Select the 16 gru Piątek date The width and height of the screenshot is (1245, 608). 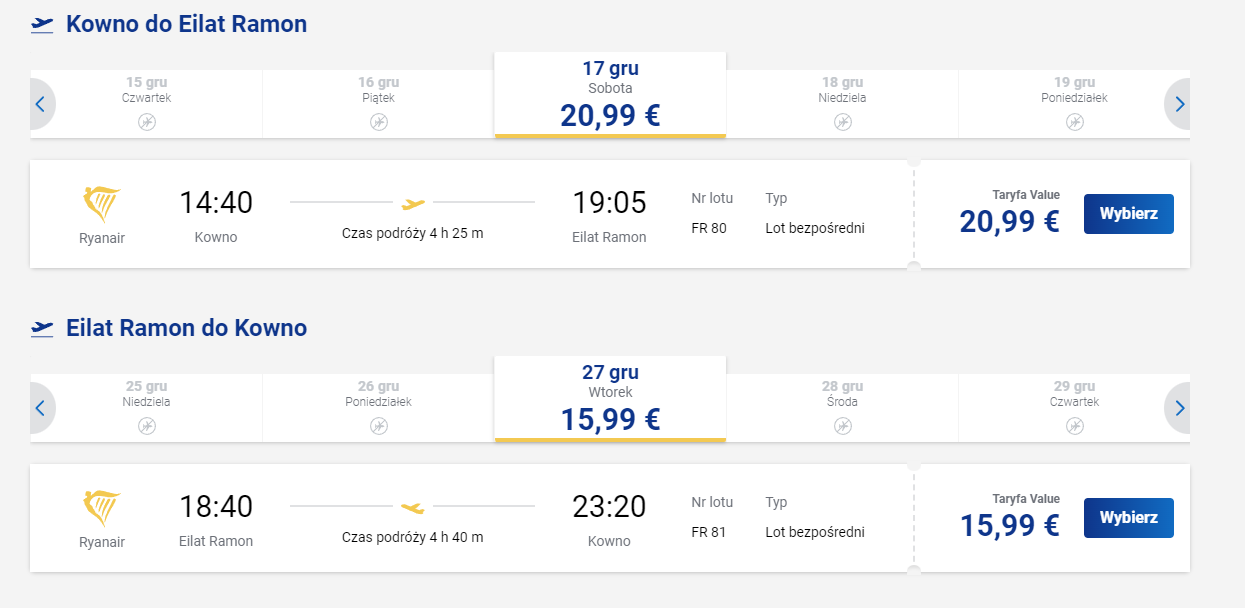(378, 104)
